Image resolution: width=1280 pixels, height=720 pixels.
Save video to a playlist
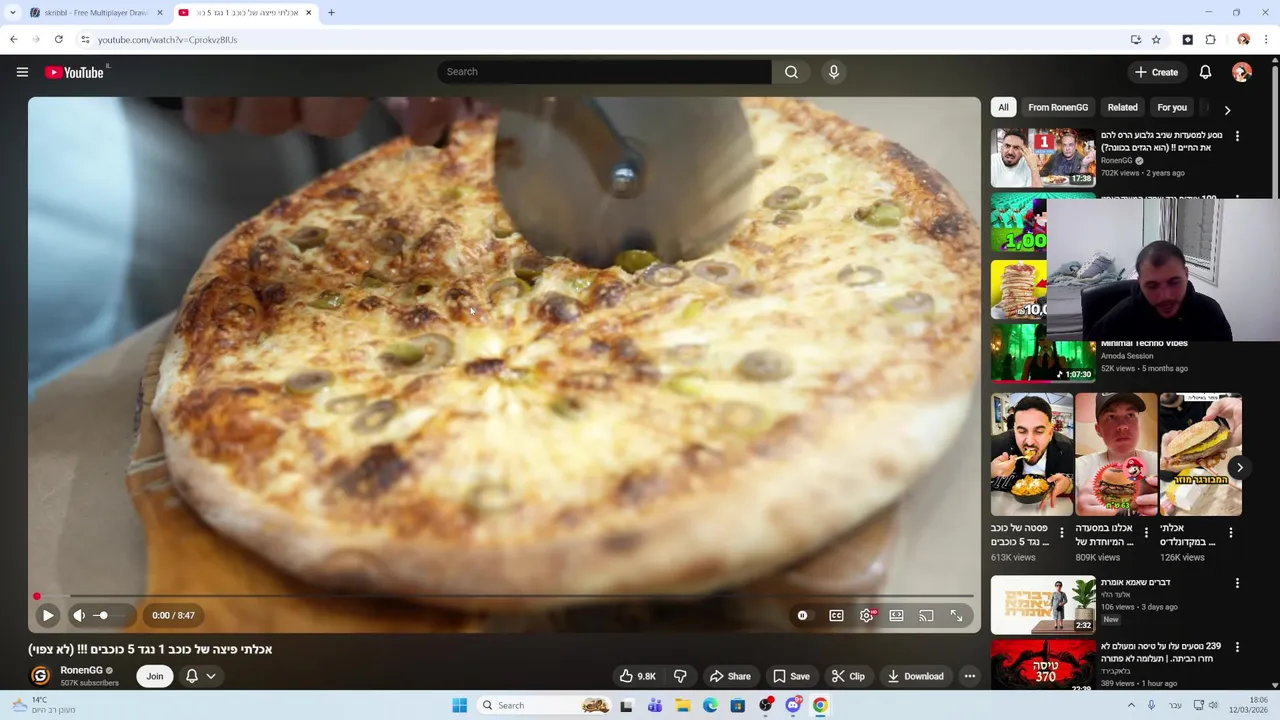[791, 676]
